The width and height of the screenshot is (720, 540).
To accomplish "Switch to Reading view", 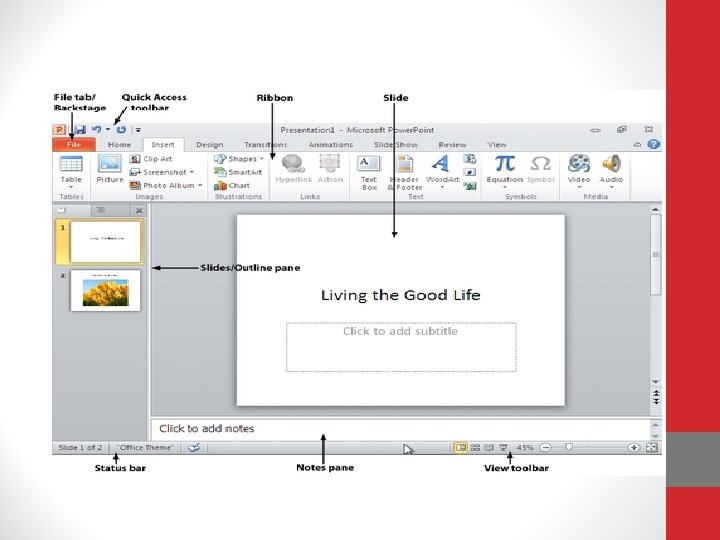I will tap(489, 447).
